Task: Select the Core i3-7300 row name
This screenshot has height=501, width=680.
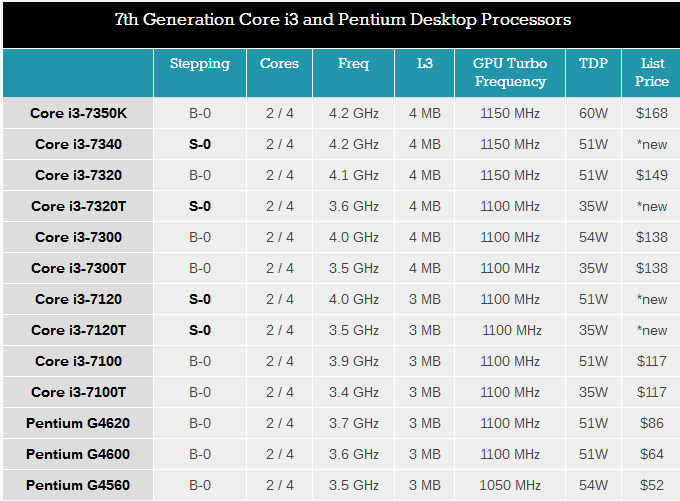Action: point(78,237)
